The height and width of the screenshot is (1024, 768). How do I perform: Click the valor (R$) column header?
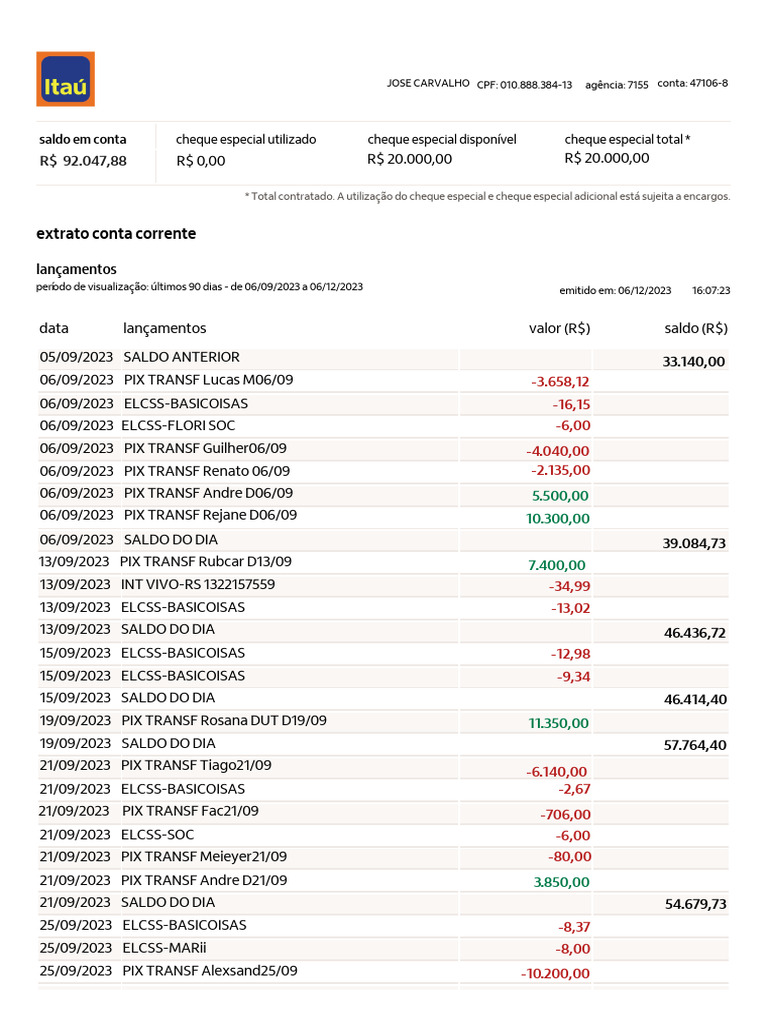coord(560,328)
